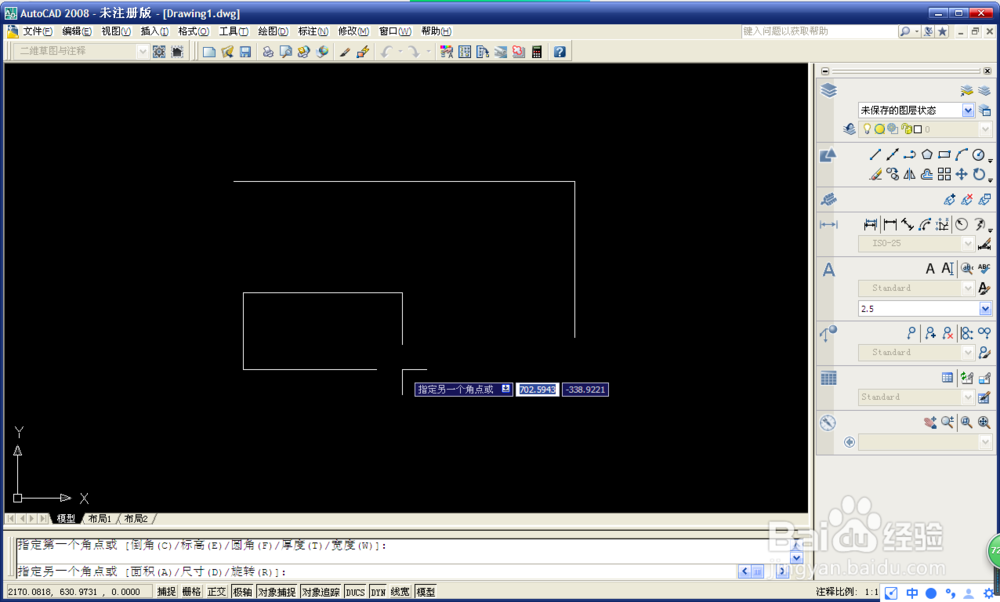The height and width of the screenshot is (602, 1000).
Task: Toggle 线宽 lineweight display
Action: (x=400, y=592)
